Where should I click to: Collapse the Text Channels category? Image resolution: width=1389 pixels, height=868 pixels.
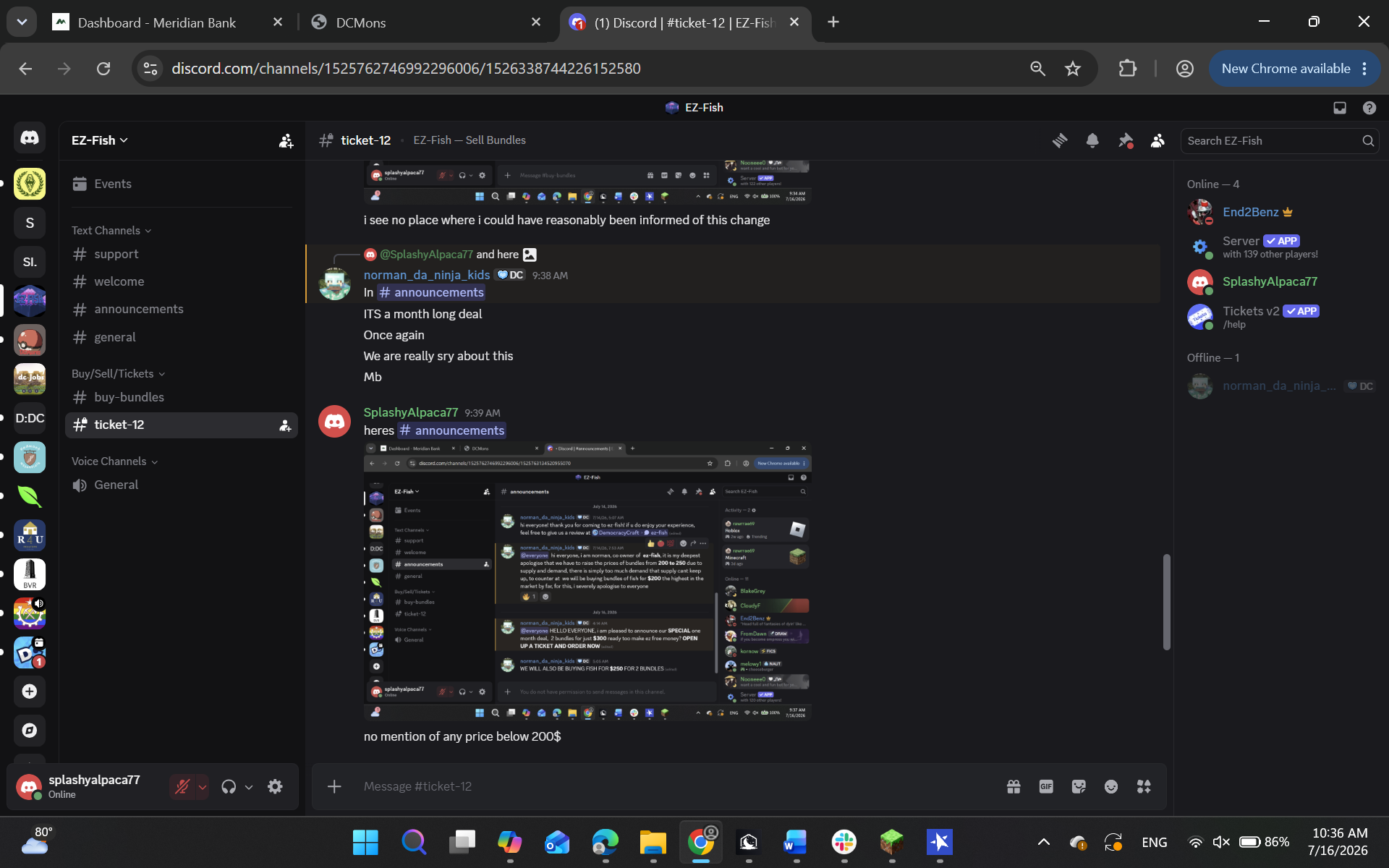pyautogui.click(x=111, y=230)
